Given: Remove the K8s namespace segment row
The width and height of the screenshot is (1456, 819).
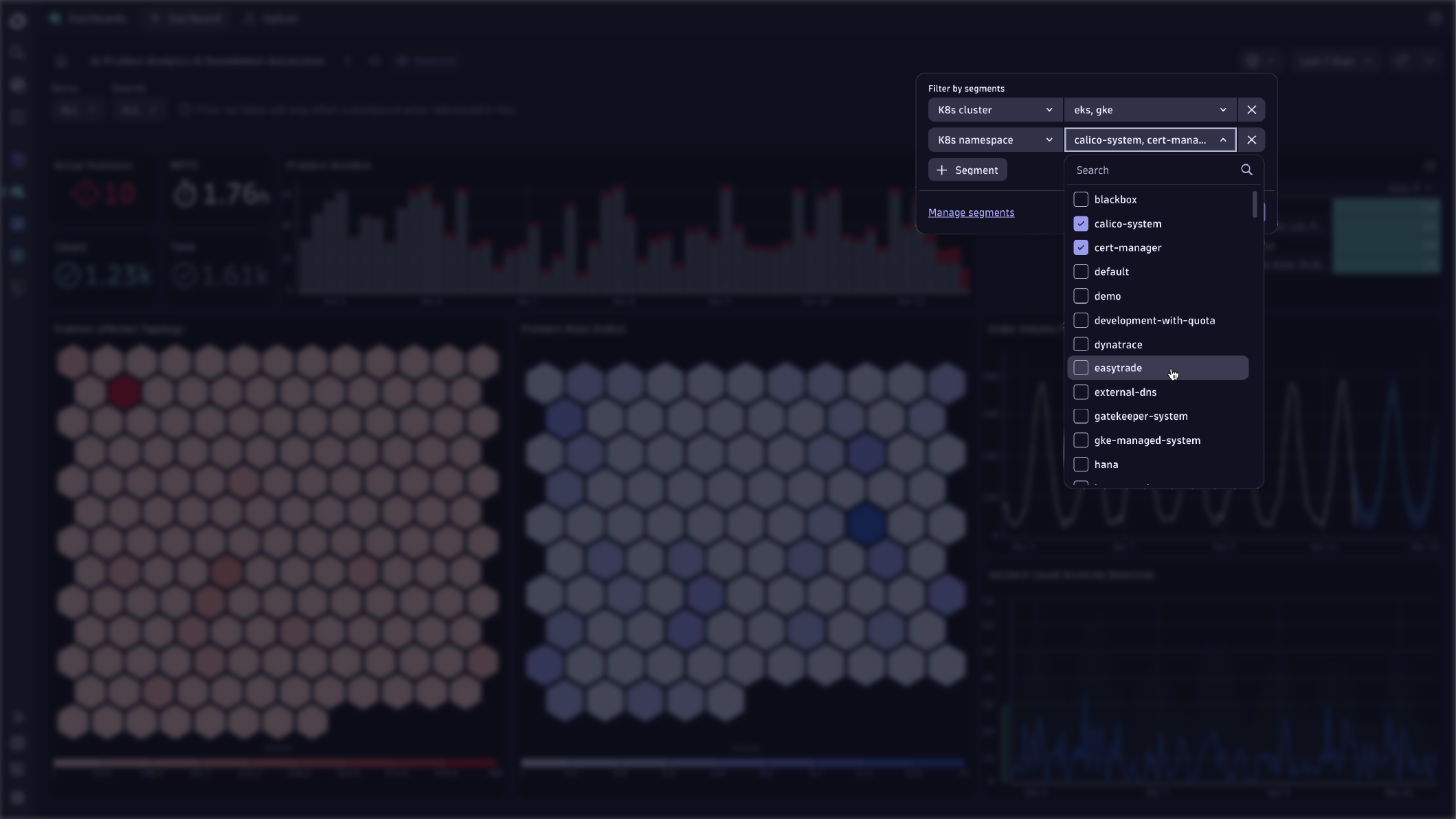Looking at the screenshot, I should [x=1251, y=140].
